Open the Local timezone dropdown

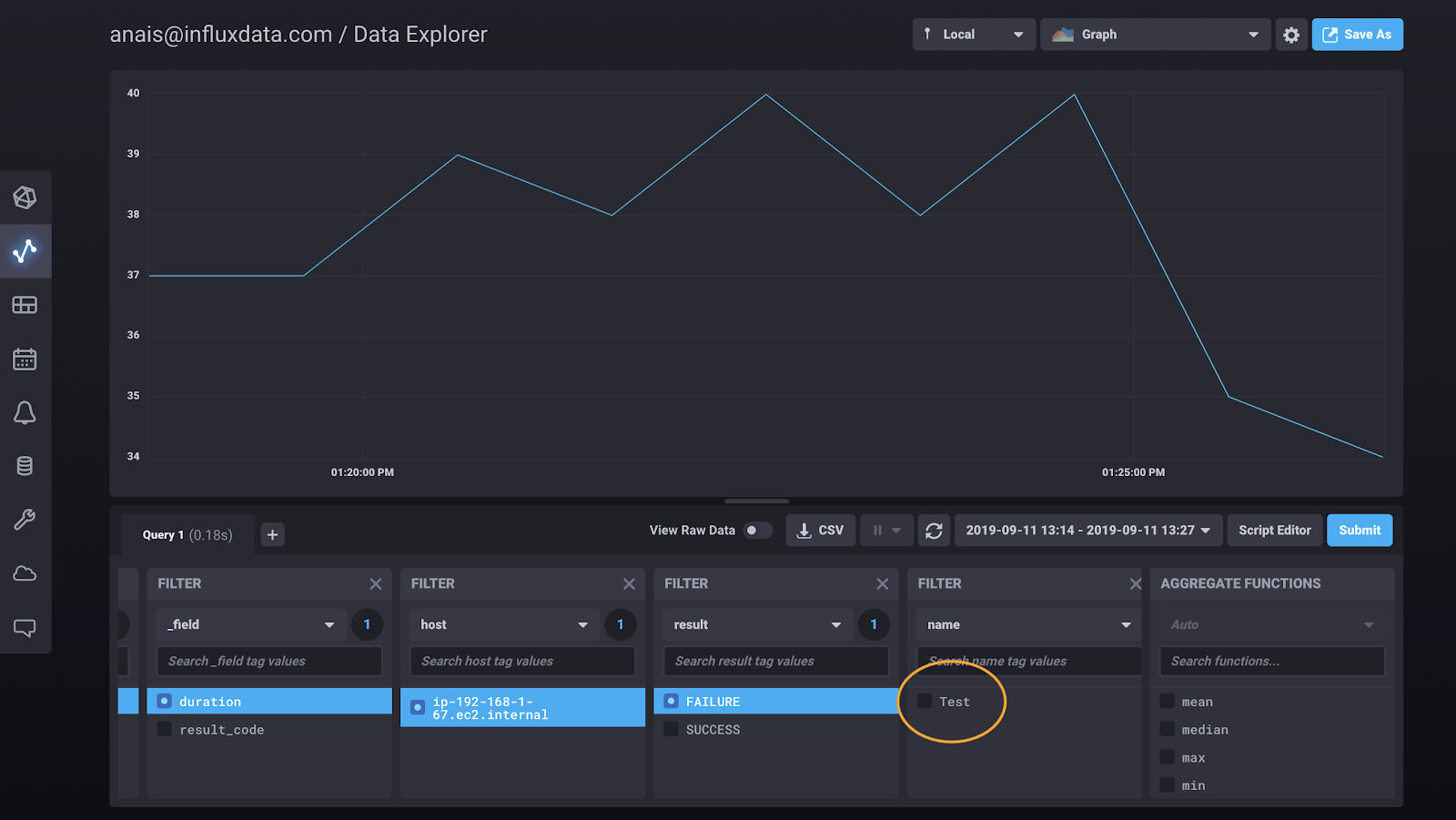pos(973,35)
